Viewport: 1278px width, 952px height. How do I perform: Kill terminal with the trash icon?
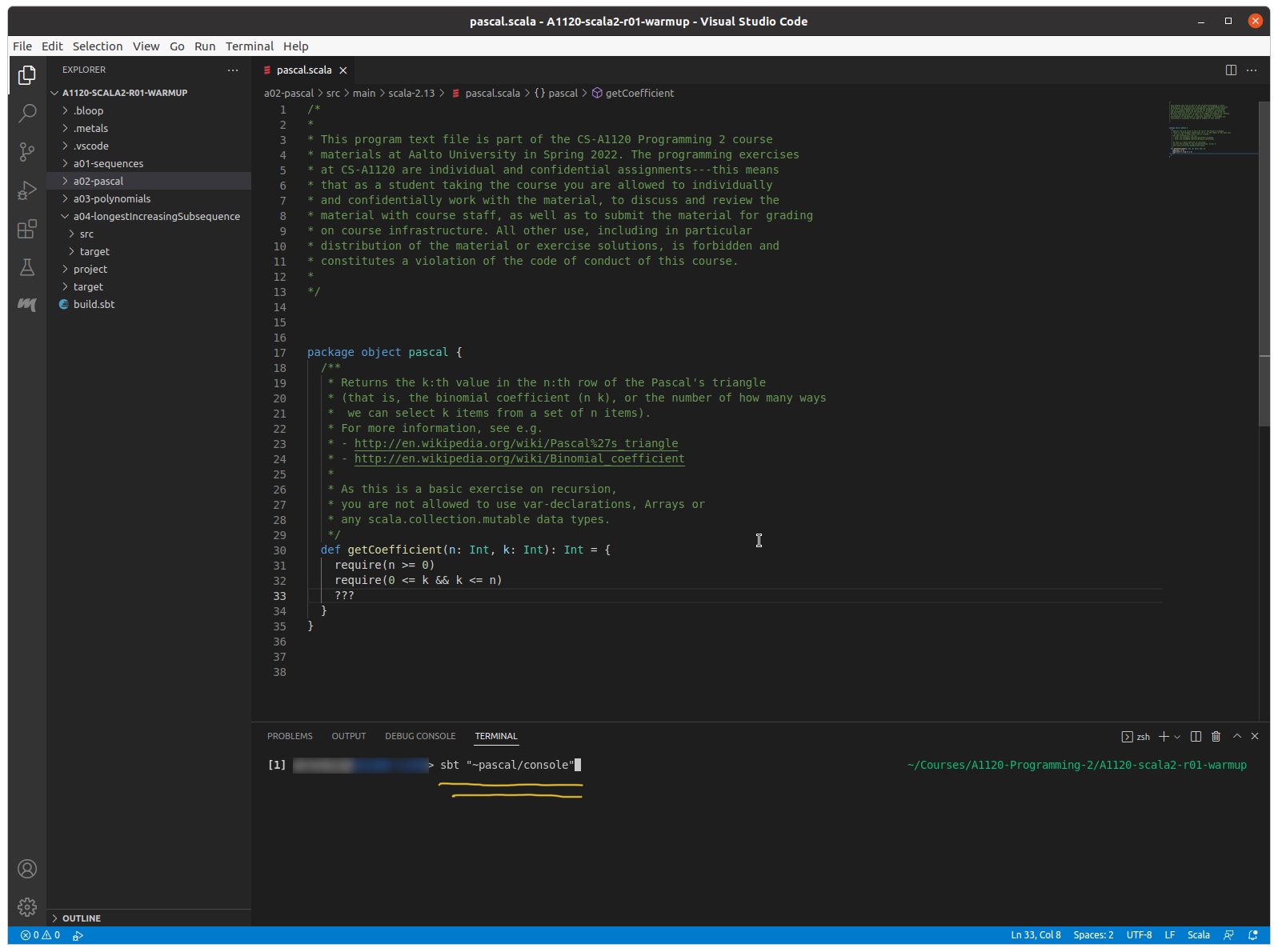[x=1216, y=736]
